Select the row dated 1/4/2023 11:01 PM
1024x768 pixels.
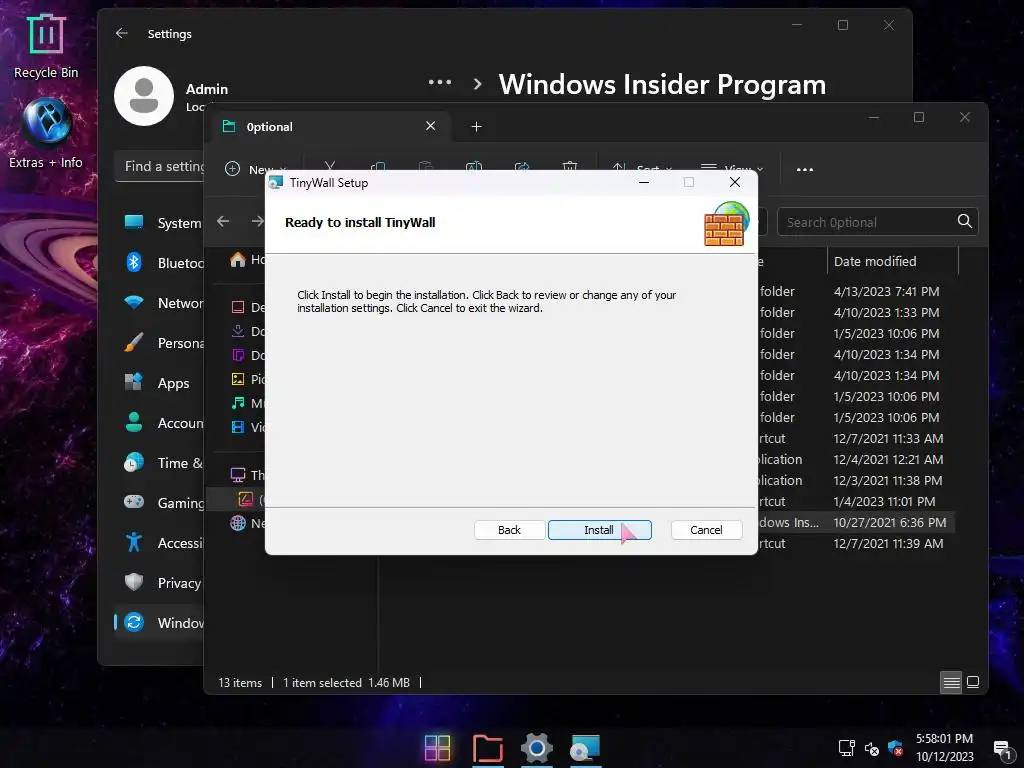(859, 502)
